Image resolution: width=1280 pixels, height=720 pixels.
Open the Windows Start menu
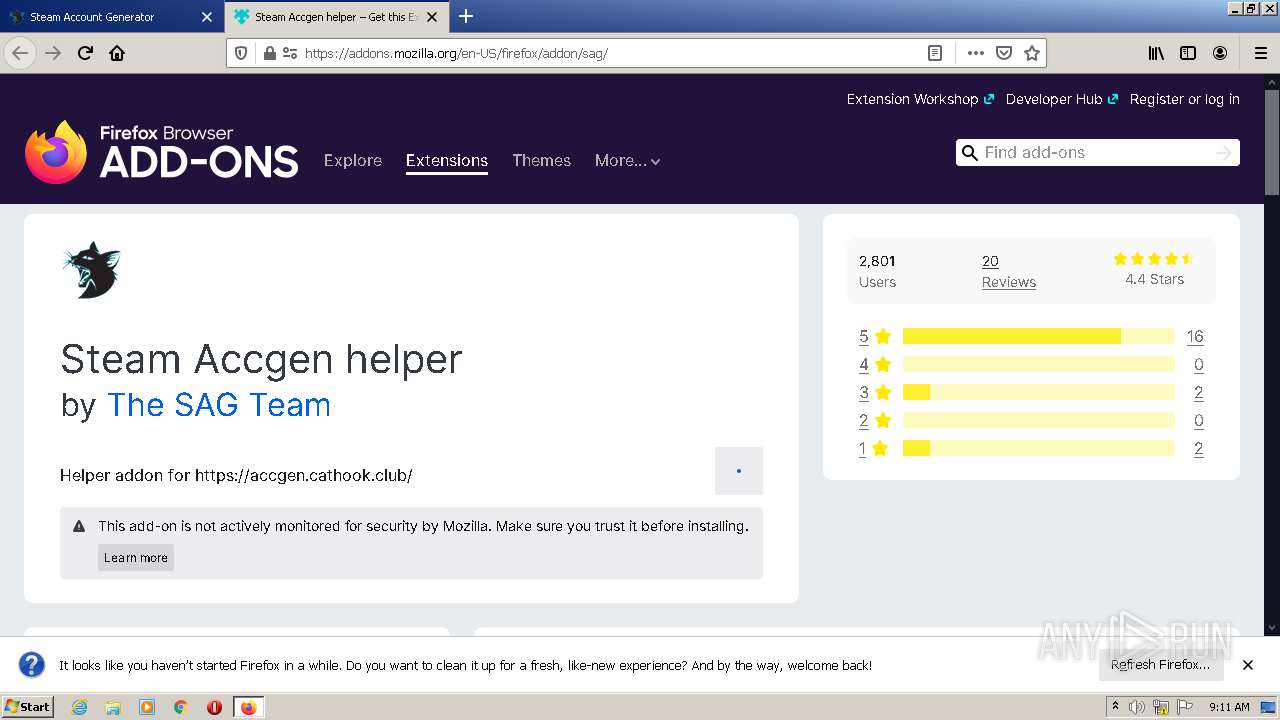(x=27, y=707)
